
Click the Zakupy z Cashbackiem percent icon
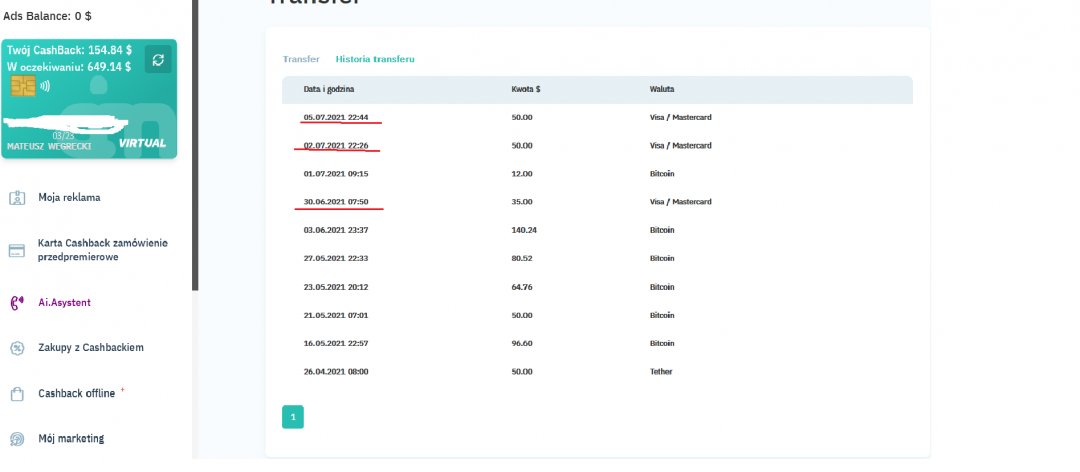[17, 348]
